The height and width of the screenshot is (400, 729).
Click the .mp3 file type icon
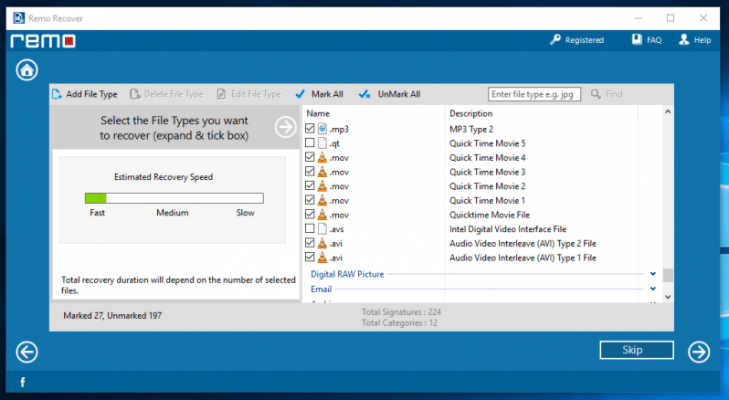pyautogui.click(x=322, y=129)
